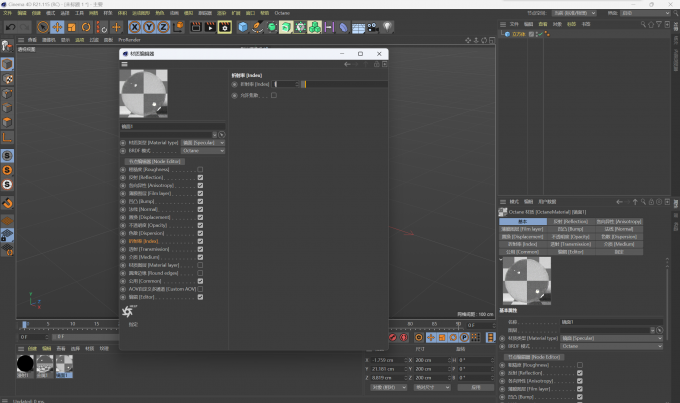Image resolution: width=680 pixels, height=403 pixels.
Task: Click the spline Pen tool icon
Action: (257, 27)
